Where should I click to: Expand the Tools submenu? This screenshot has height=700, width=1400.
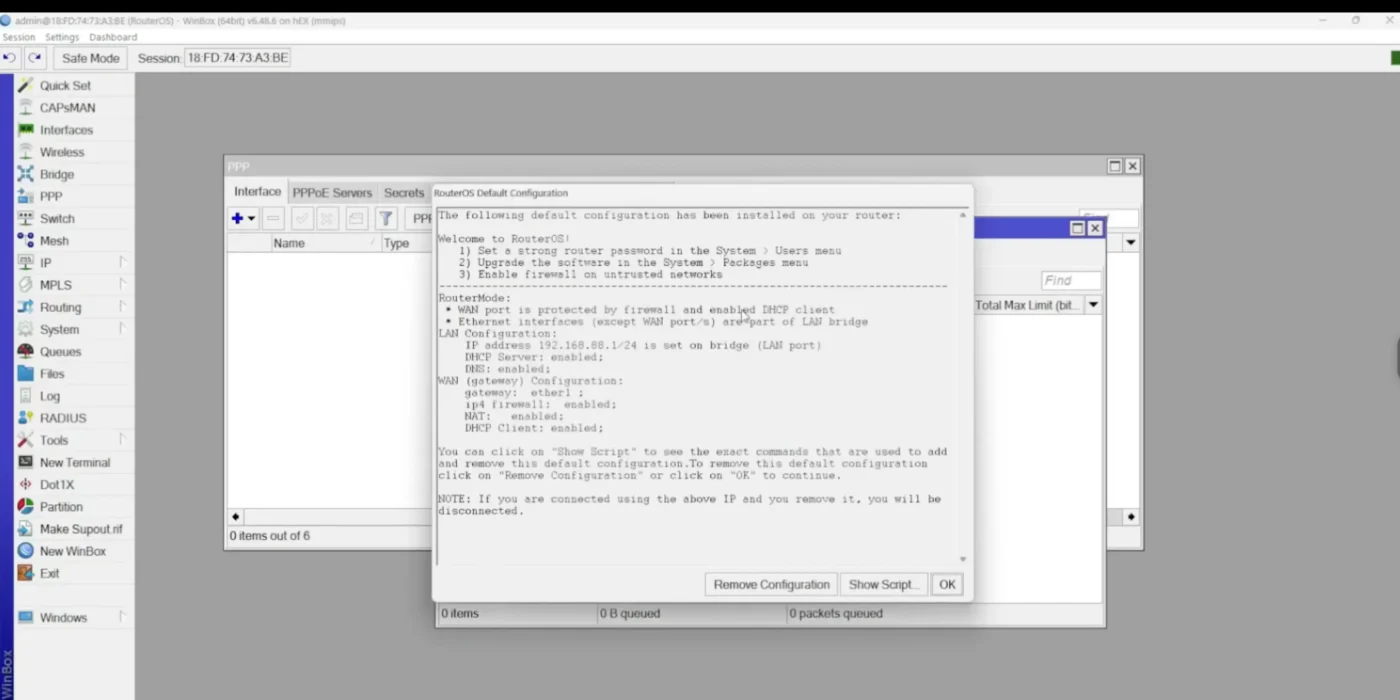point(122,440)
